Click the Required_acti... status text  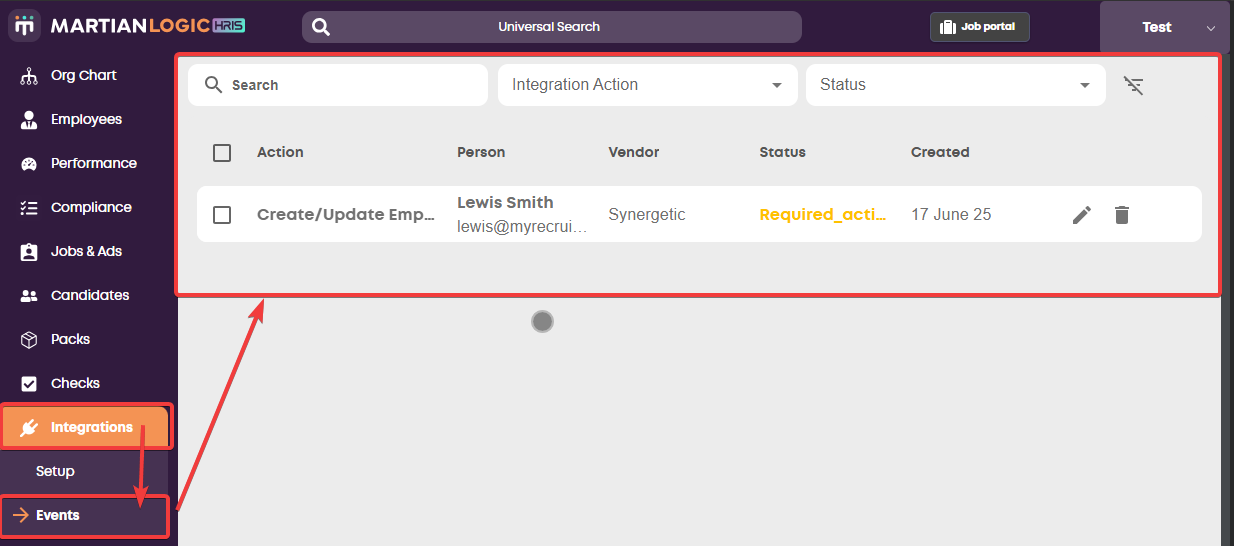coord(823,214)
